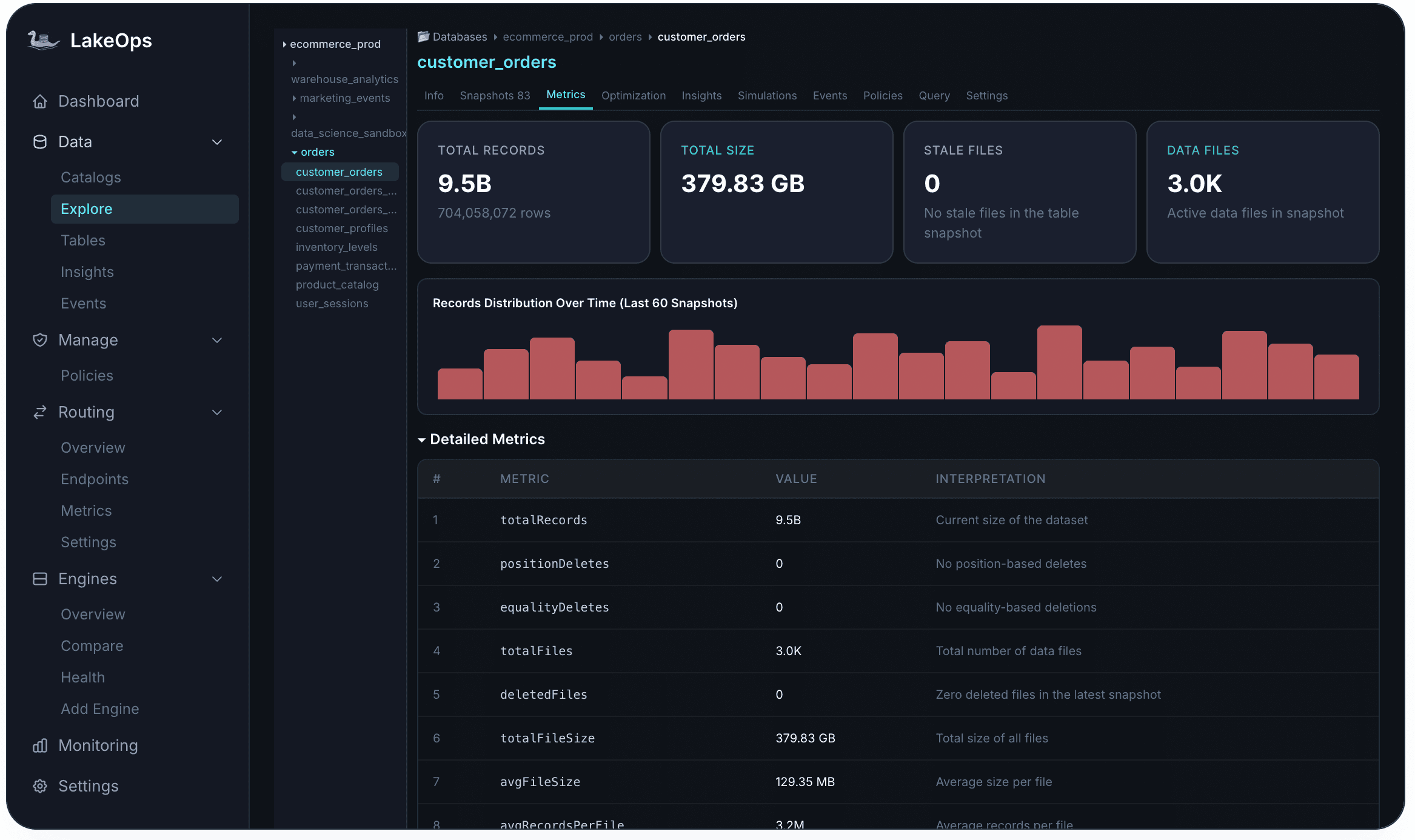The height and width of the screenshot is (840, 1415).
Task: Expand the marketing_events tree node
Action: pyautogui.click(x=294, y=98)
